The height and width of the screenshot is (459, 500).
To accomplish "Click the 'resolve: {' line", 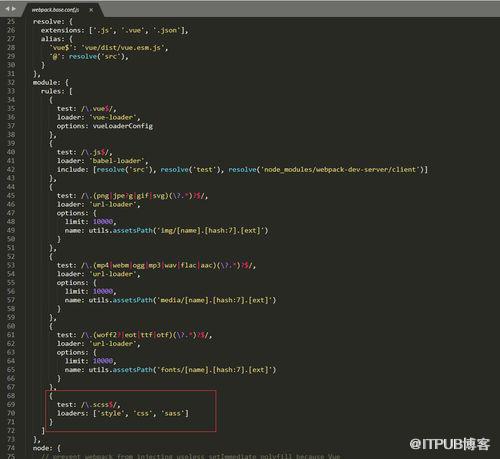I will click(53, 22).
